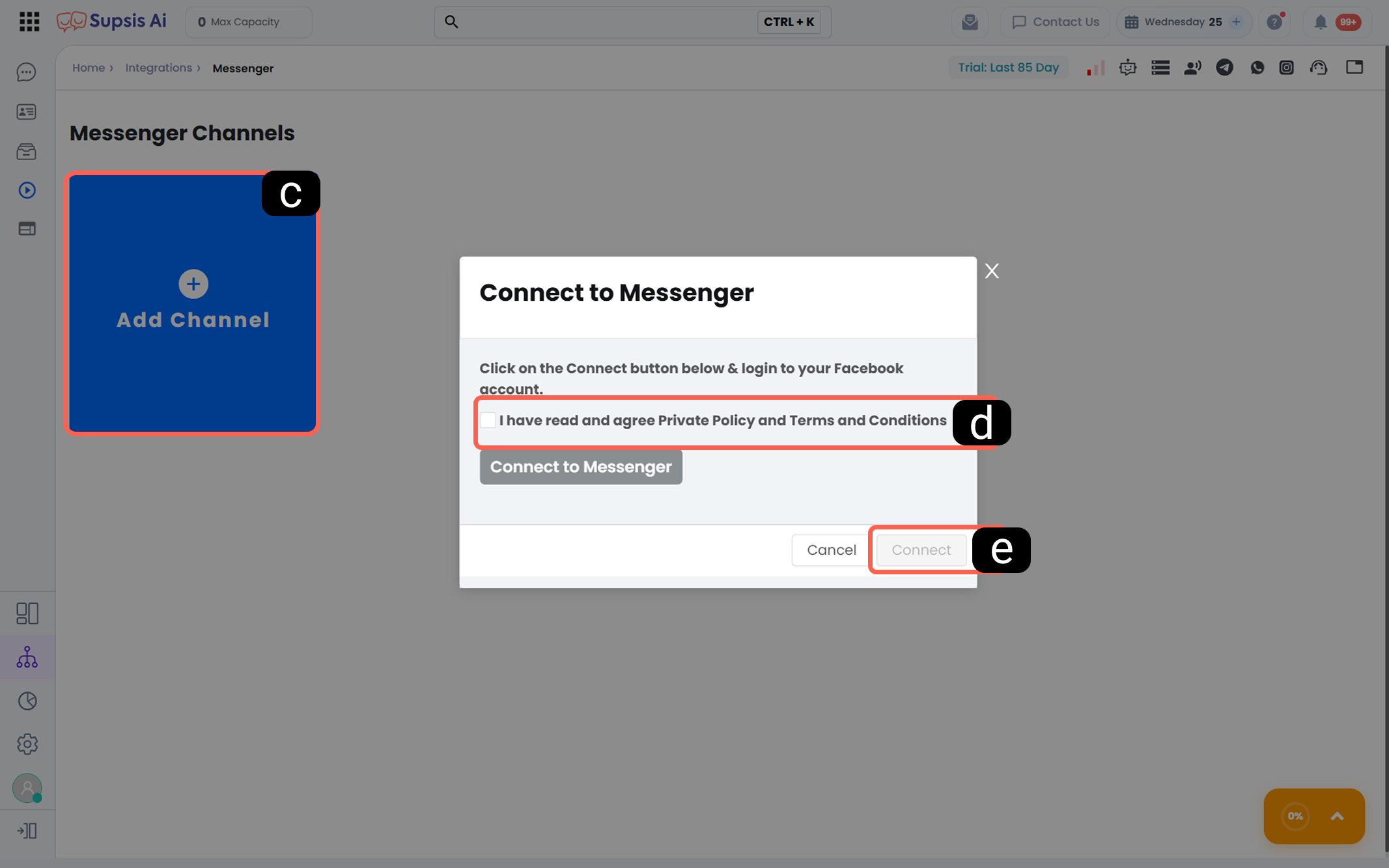The image size is (1389, 868).
Task: Open the archive box sidebar icon
Action: coord(27,151)
